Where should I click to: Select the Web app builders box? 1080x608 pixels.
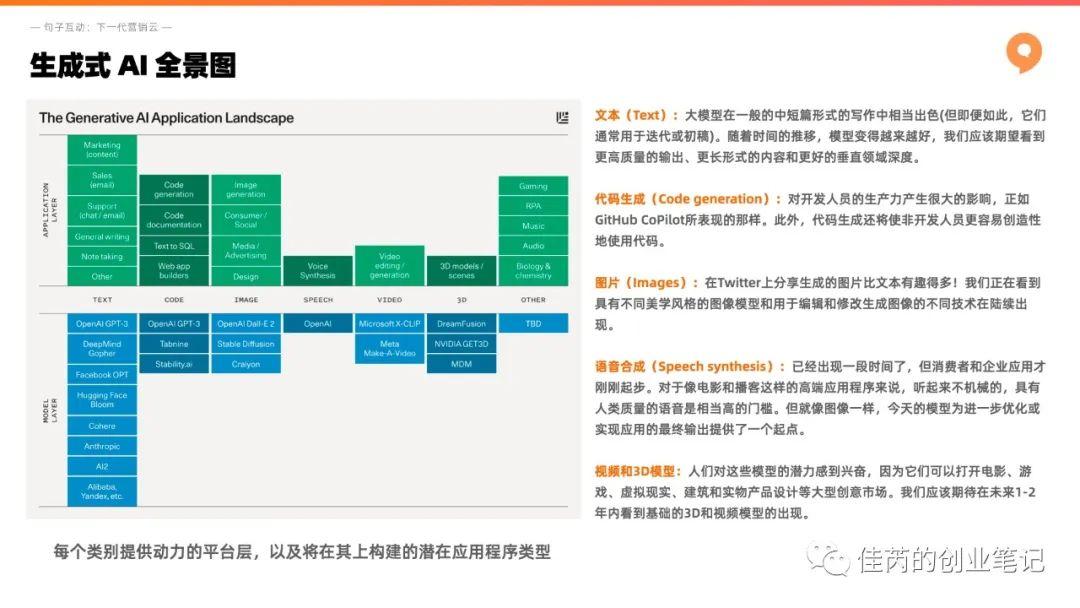coord(174,271)
